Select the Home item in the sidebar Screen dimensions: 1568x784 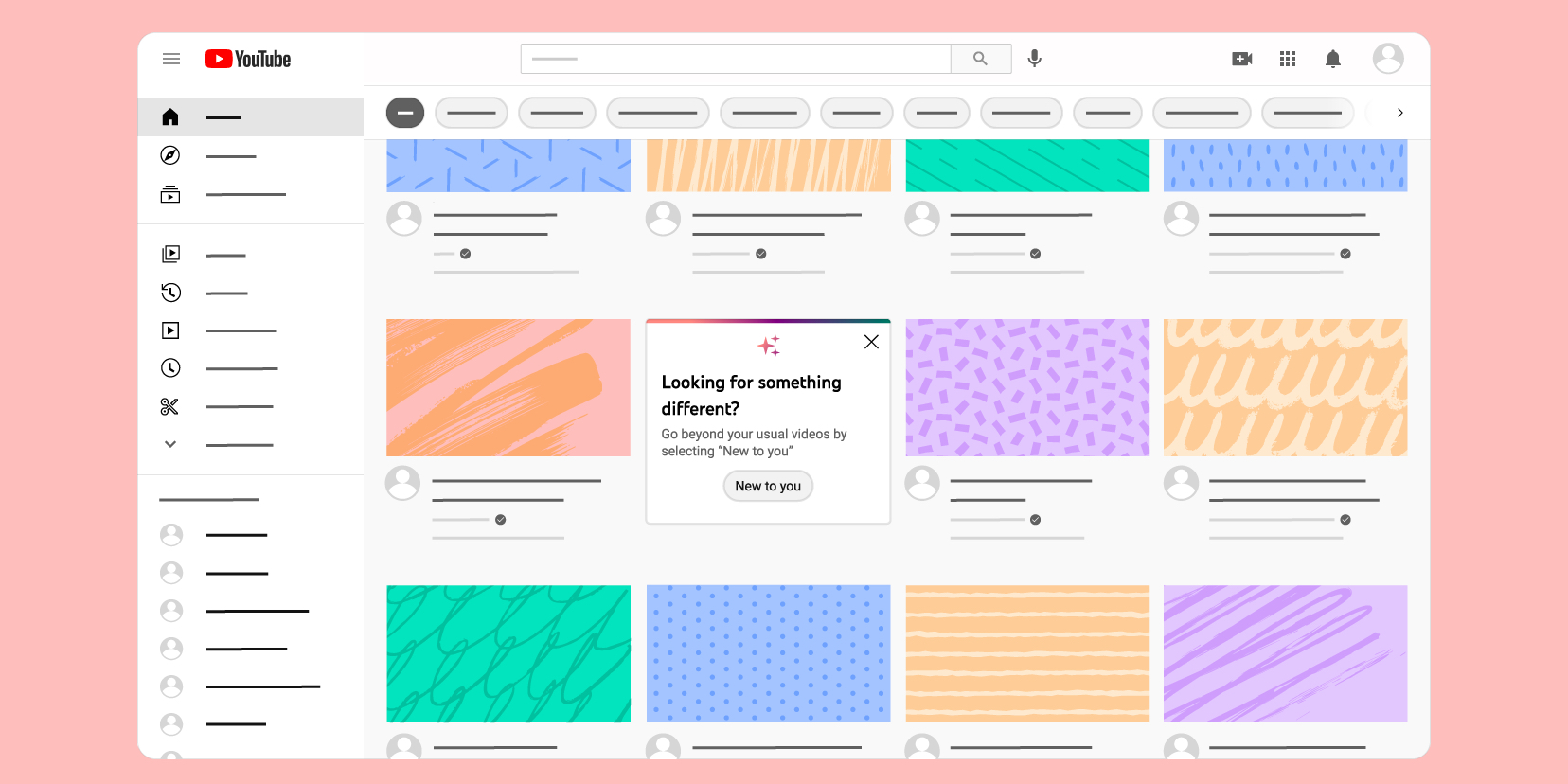[x=170, y=117]
